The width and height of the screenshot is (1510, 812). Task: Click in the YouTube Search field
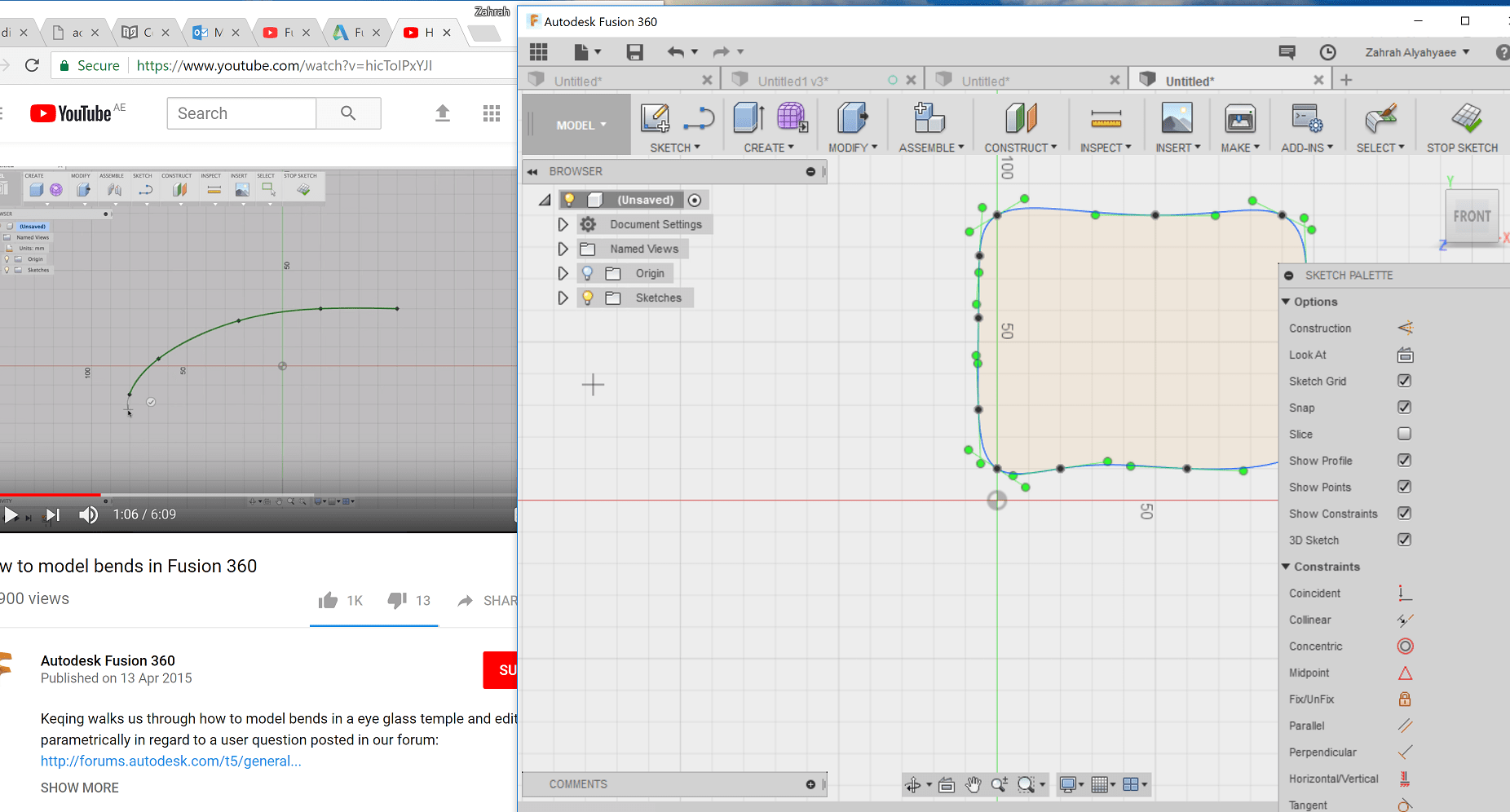click(241, 113)
